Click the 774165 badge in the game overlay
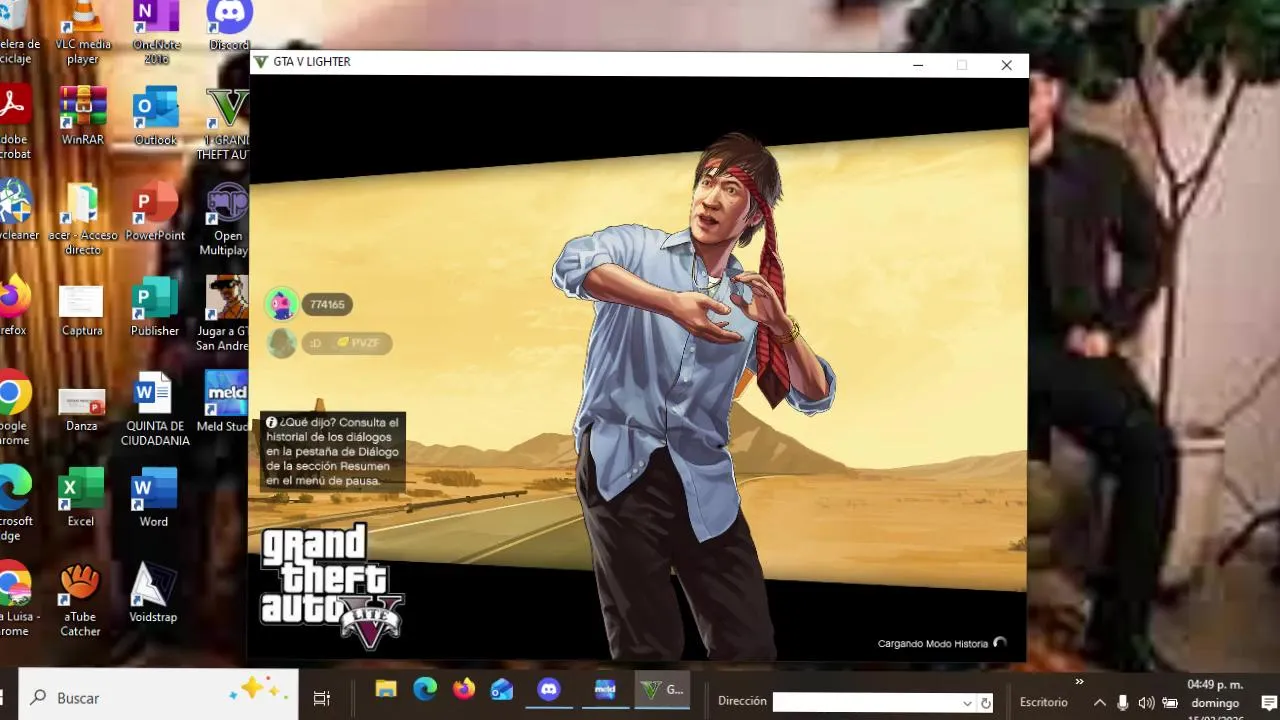 click(x=327, y=305)
